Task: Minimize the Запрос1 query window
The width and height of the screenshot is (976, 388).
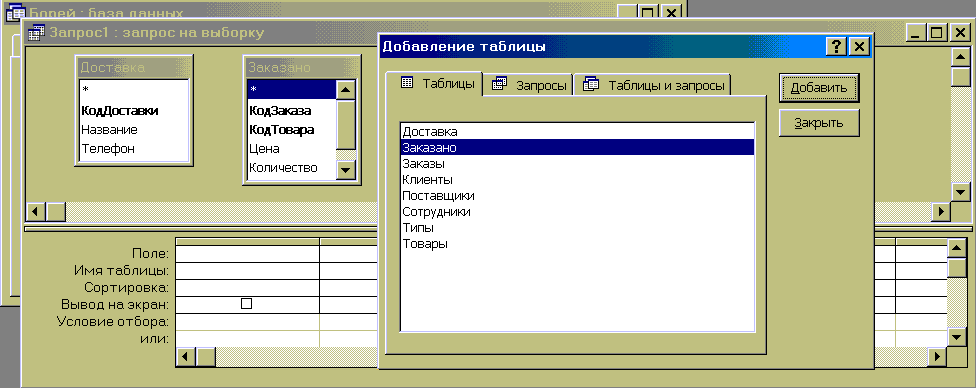Action: point(916,32)
